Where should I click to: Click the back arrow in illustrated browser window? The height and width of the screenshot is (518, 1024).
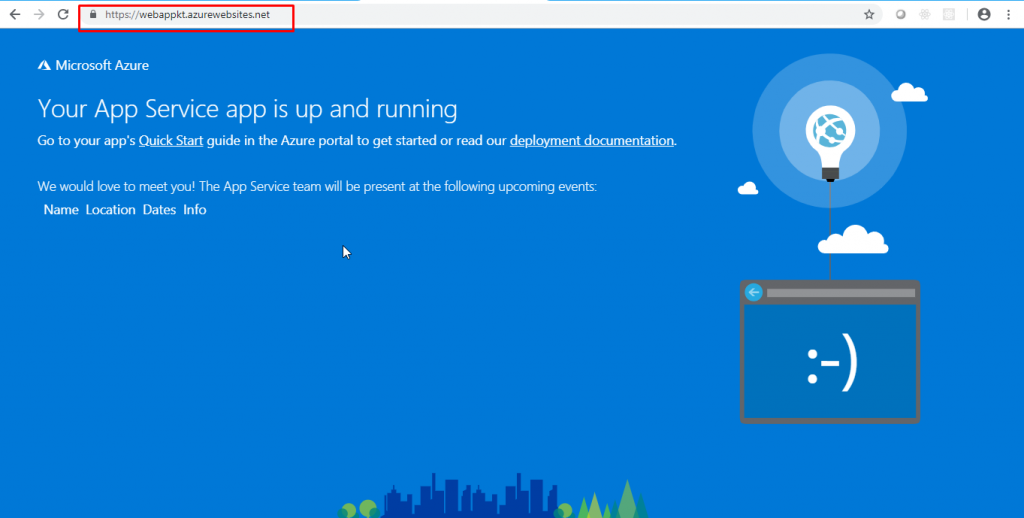point(754,292)
